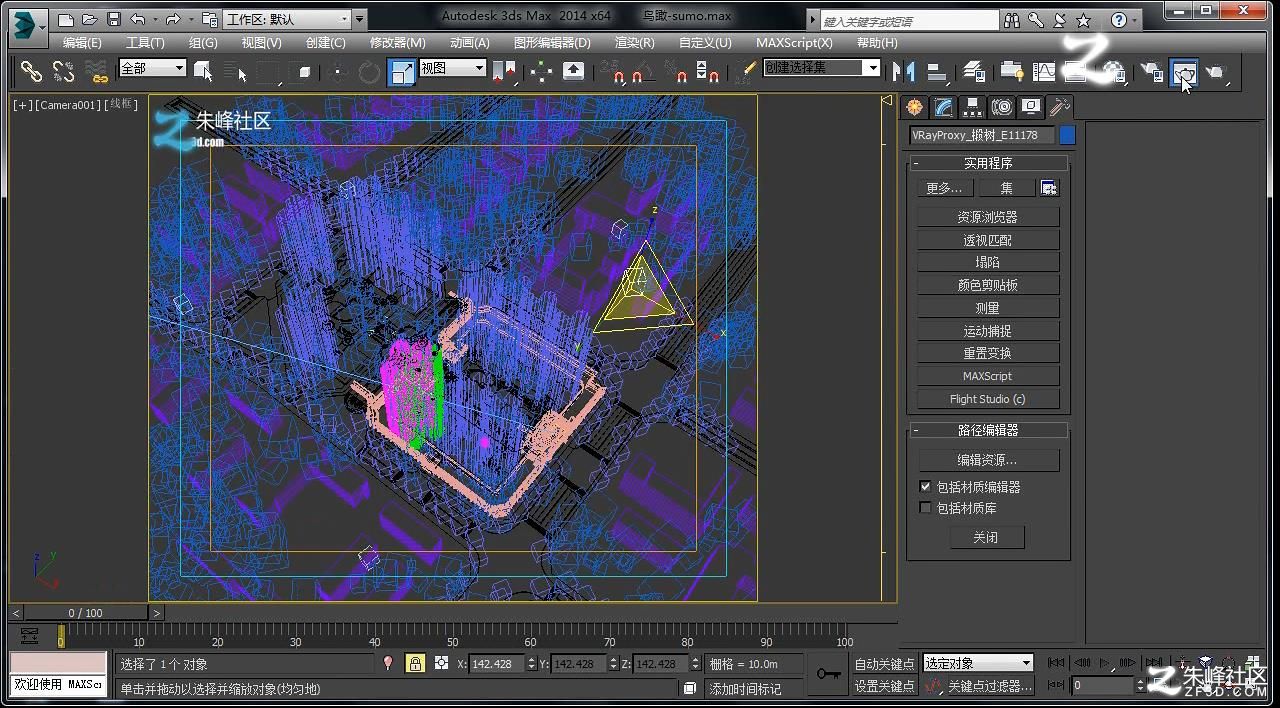Click the Render Production teapot icon
The width and height of the screenshot is (1280, 708).
[x=1215, y=71]
